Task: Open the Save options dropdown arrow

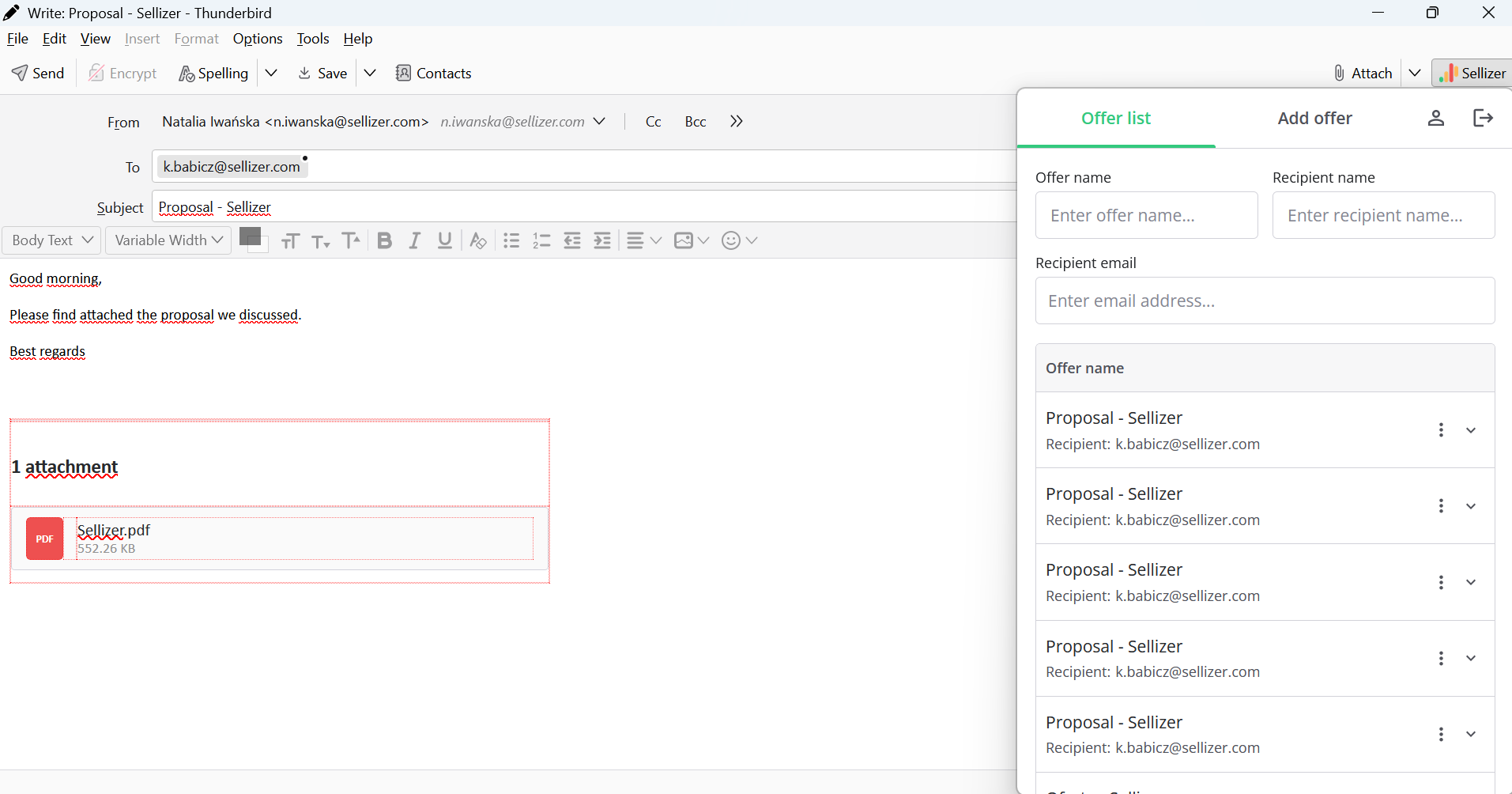Action: click(x=370, y=74)
